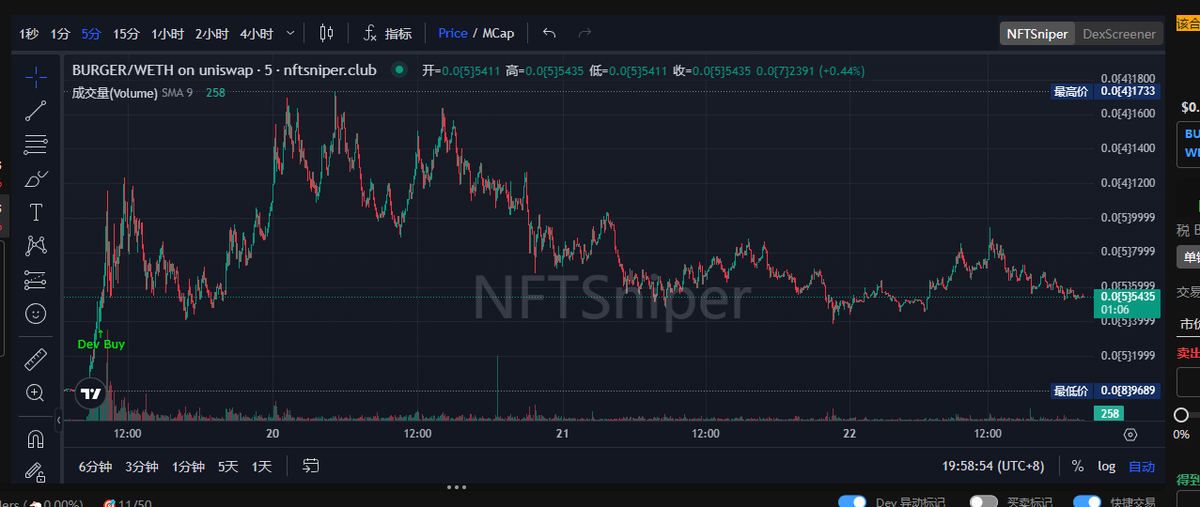Viewport: 1200px width, 507px height.
Task: Expand the timeframe dropdown arrow
Action: 290,33
